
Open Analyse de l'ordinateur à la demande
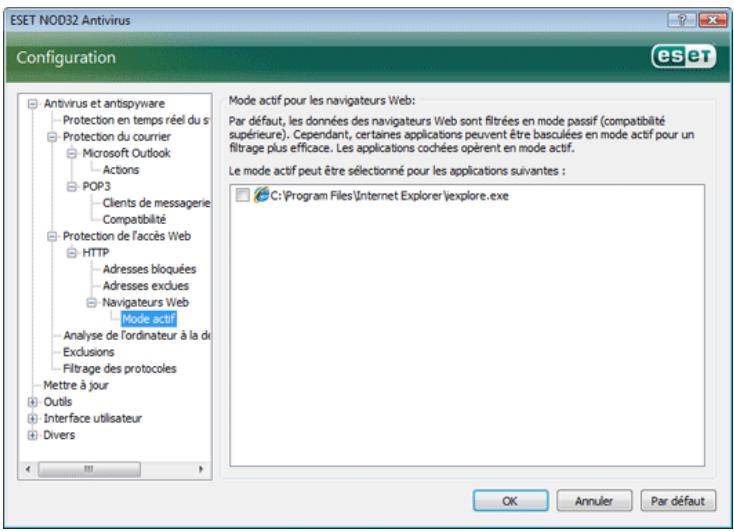137,335
